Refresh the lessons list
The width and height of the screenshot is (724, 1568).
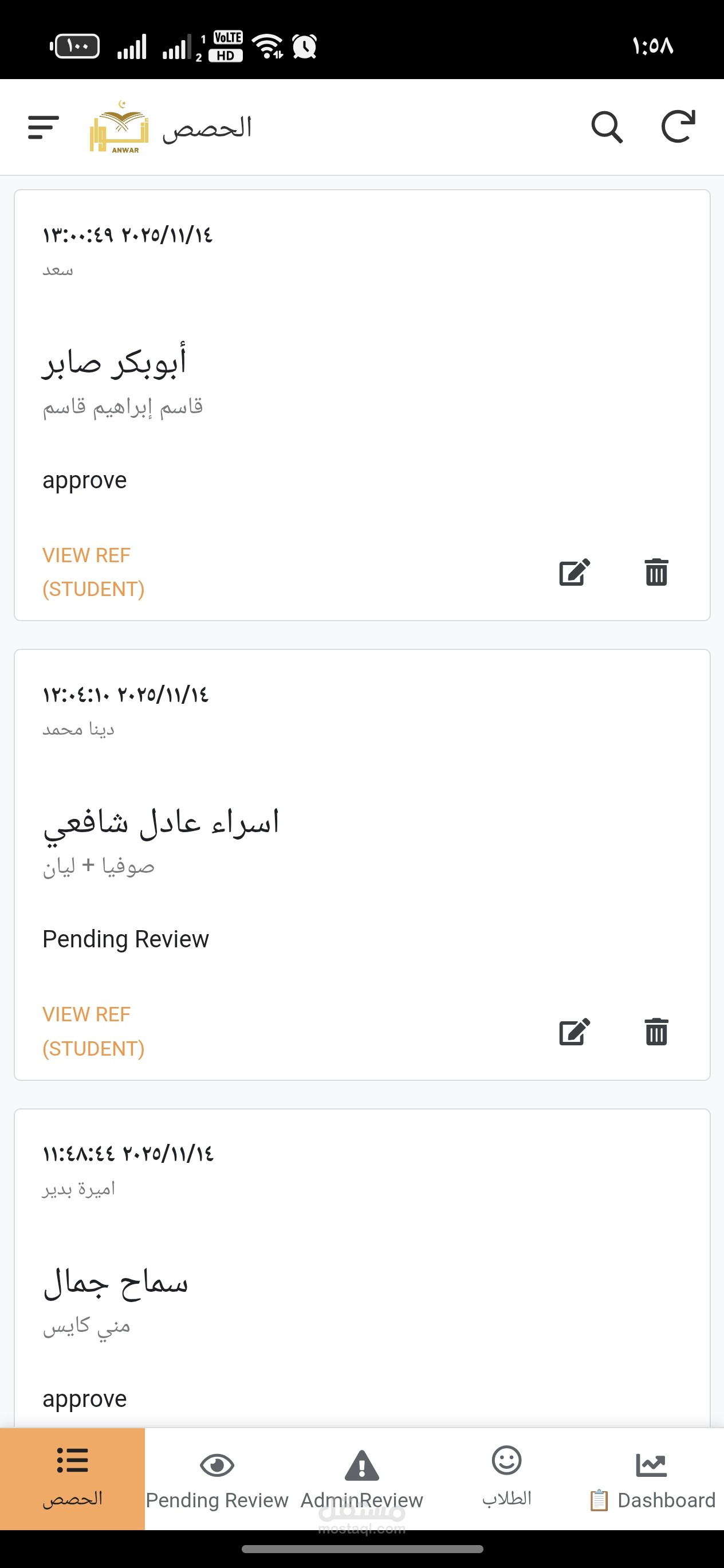[x=678, y=127]
